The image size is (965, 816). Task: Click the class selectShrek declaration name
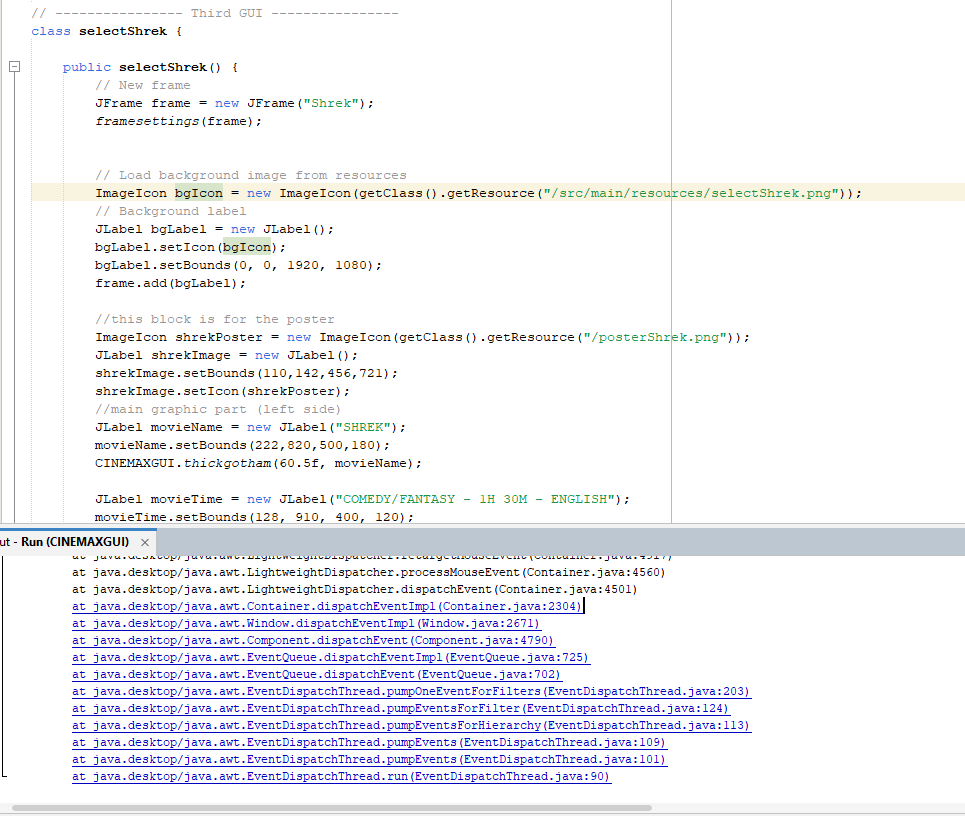(122, 31)
